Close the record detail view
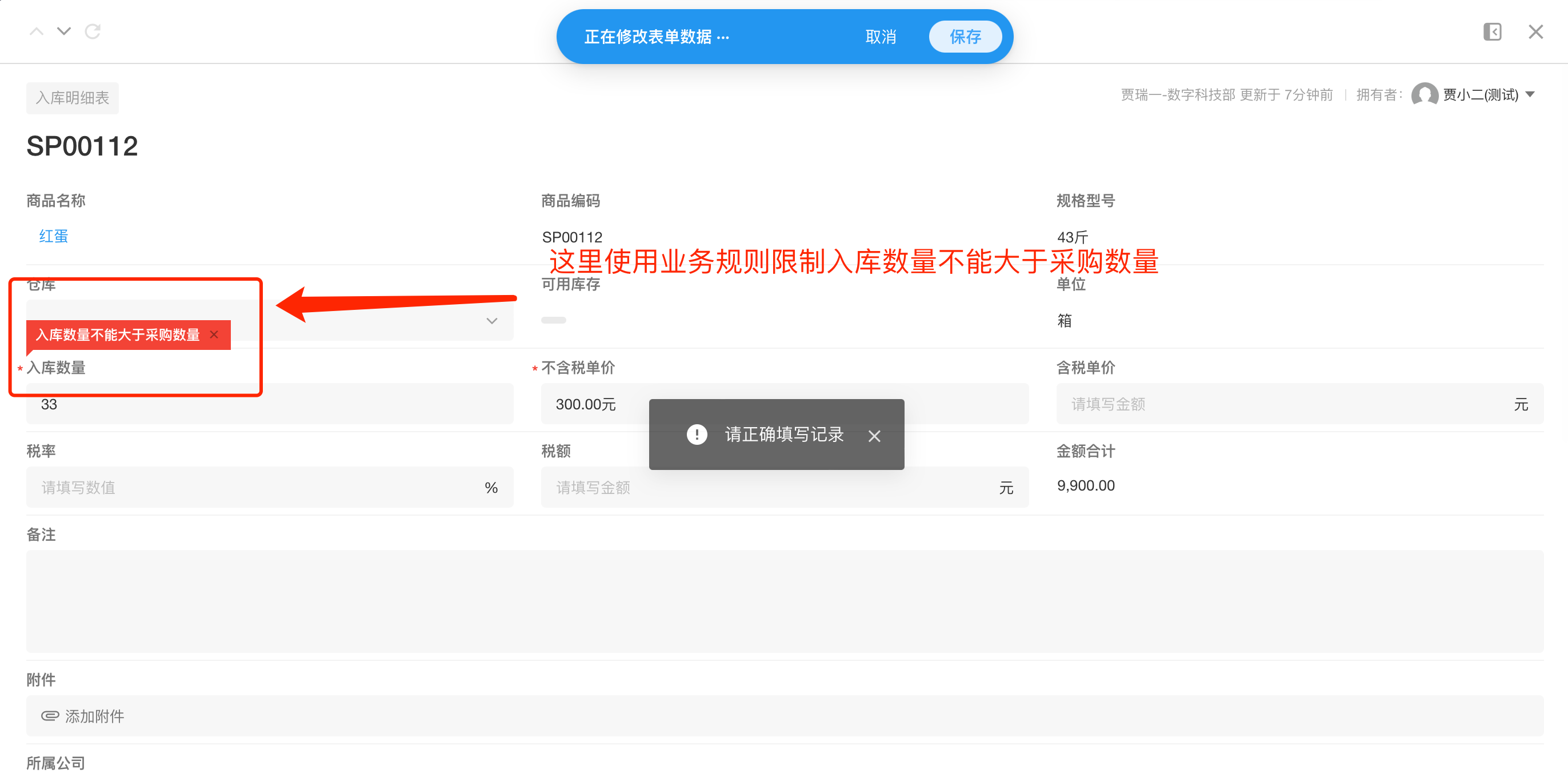Screen dimensions: 1568x781 pos(1535,31)
